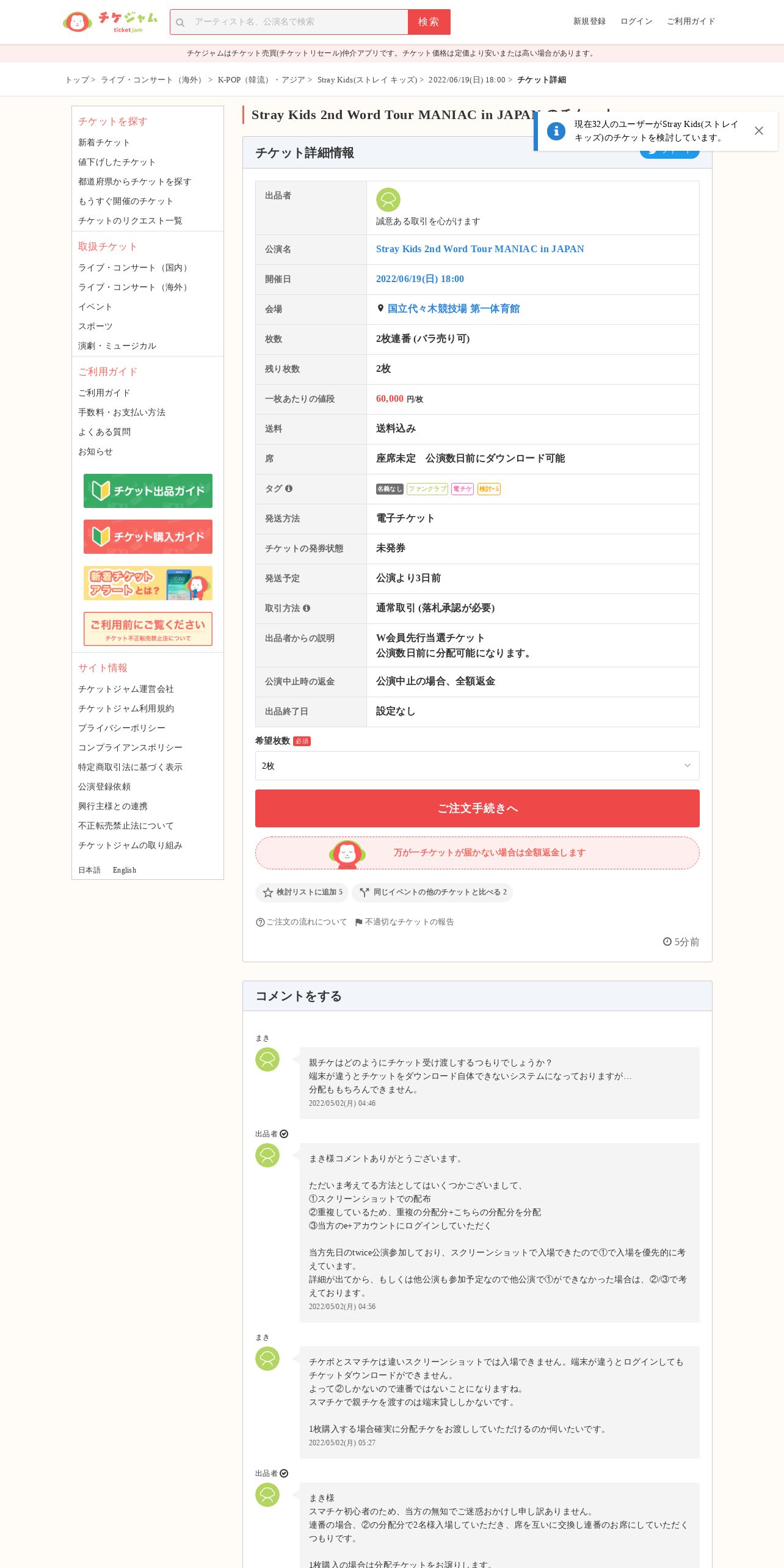Click the clock icon next to 5分前
This screenshot has width=784, height=1568.
tap(667, 942)
